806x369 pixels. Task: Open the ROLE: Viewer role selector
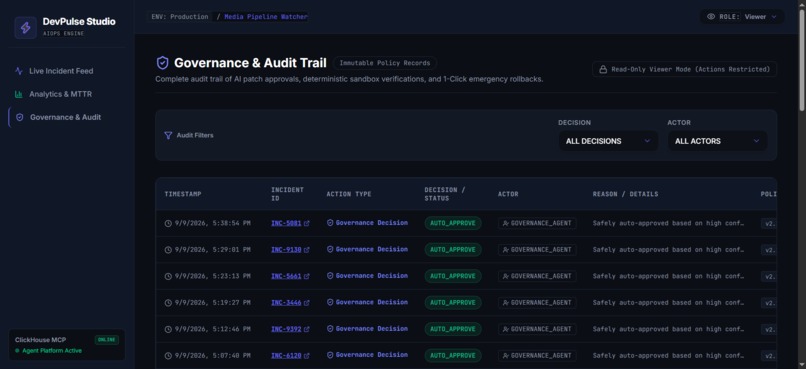742,16
